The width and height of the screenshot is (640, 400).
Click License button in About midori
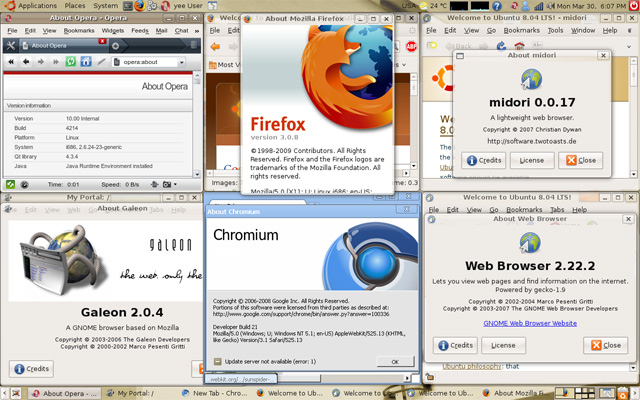(531, 160)
